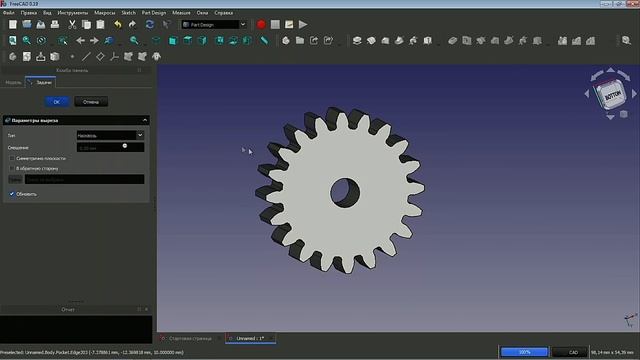Activate the measure distance ruler icon
Viewport: 640px width, 360px height.
[x=264, y=40]
